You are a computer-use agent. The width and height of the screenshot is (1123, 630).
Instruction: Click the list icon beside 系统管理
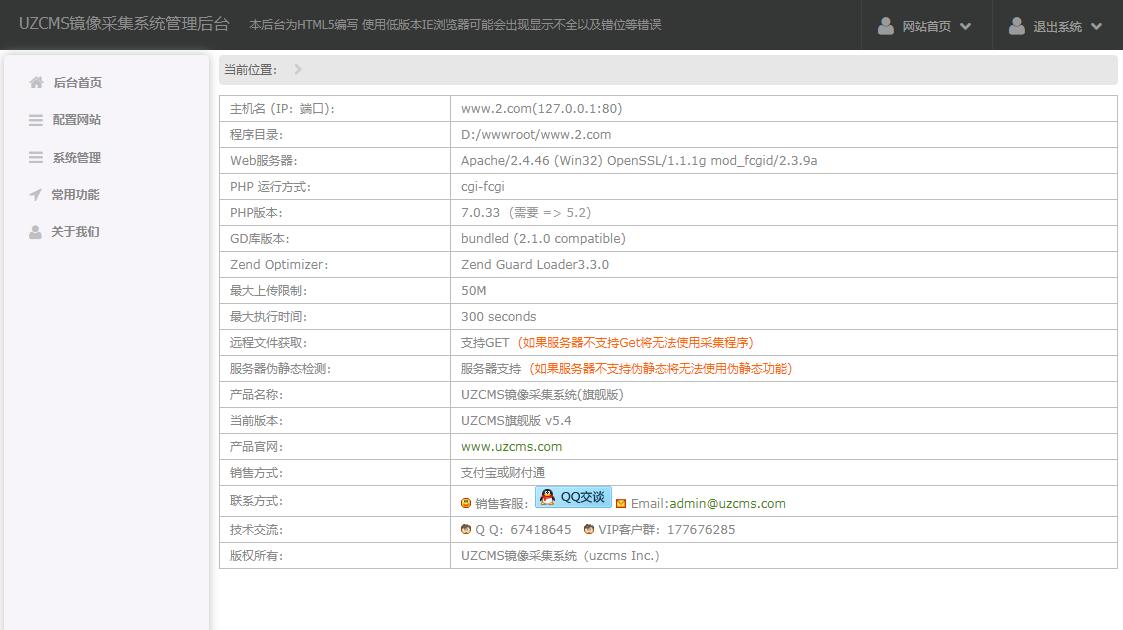36,158
